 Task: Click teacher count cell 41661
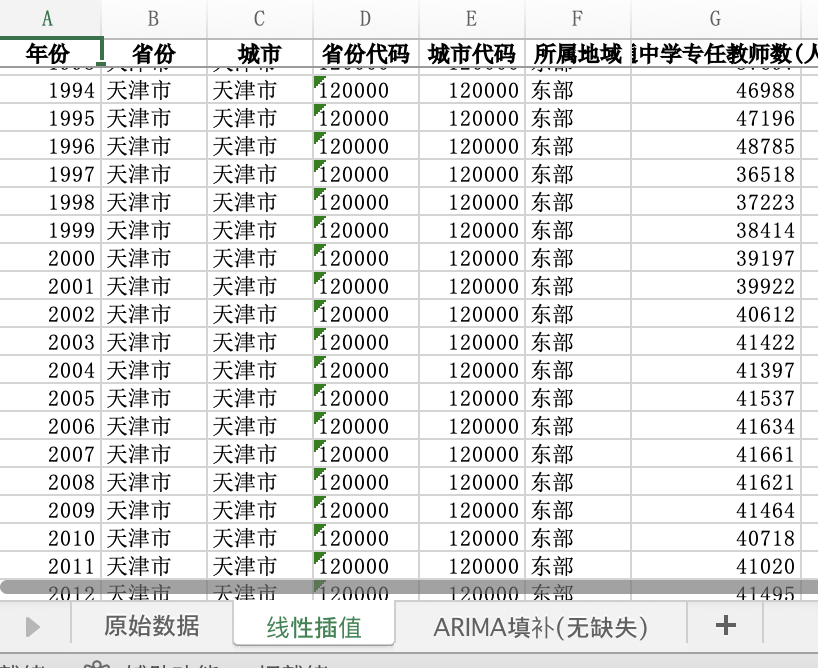tap(716, 455)
